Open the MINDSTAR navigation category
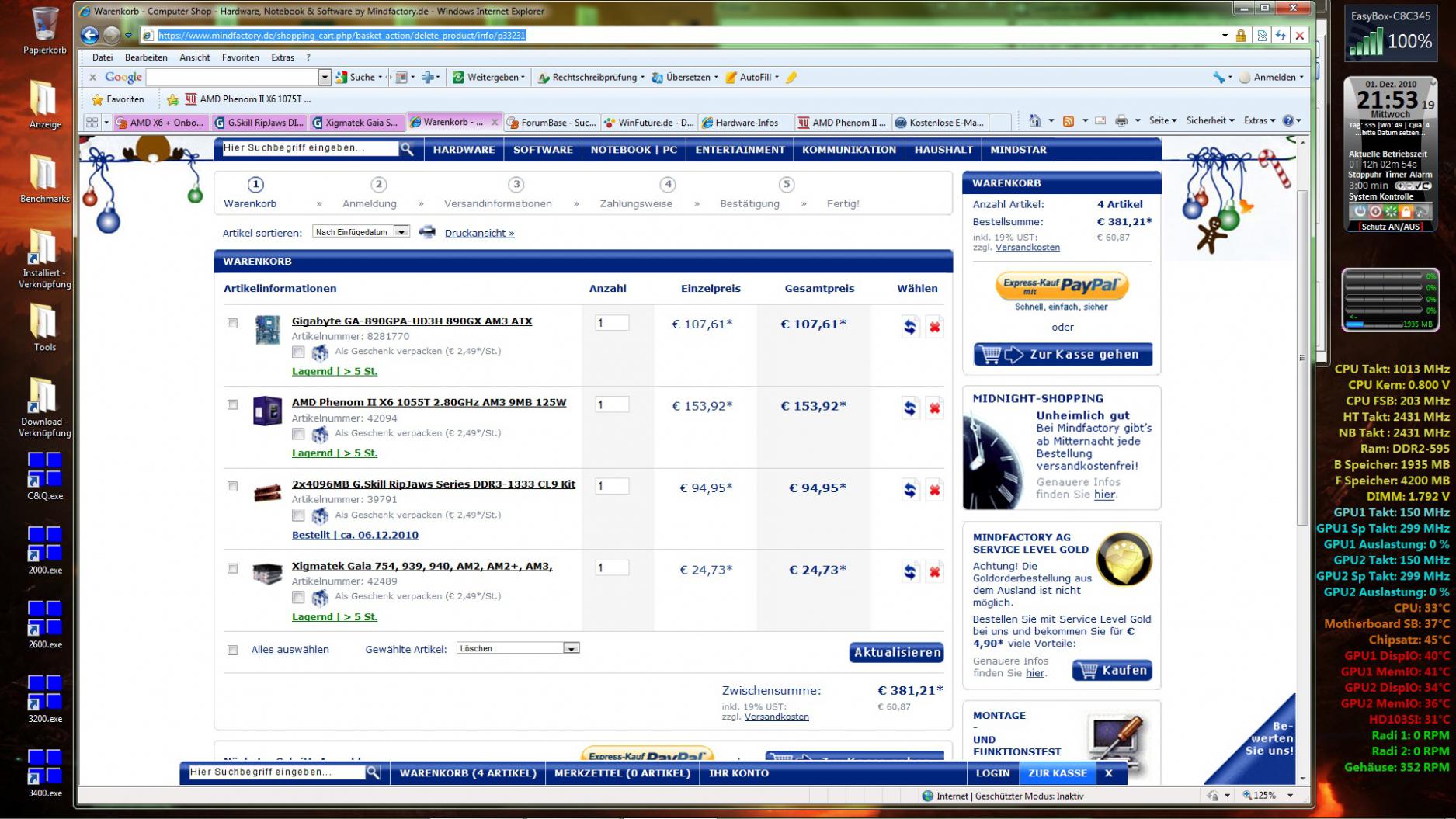The image size is (1456, 819). (1018, 150)
